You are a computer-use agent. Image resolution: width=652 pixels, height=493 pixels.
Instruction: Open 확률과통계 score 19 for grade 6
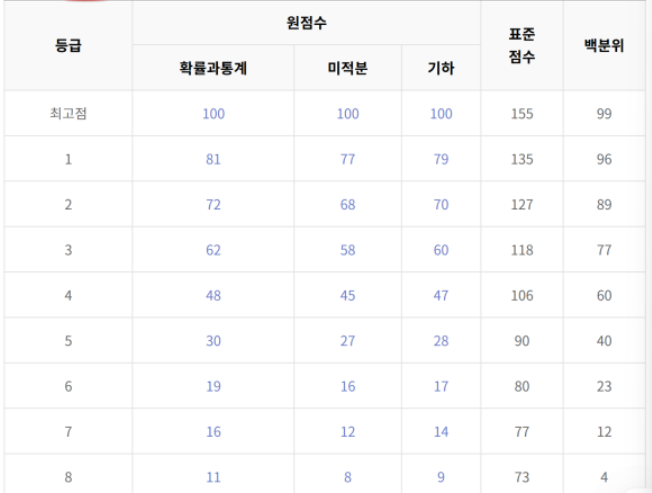click(x=213, y=386)
